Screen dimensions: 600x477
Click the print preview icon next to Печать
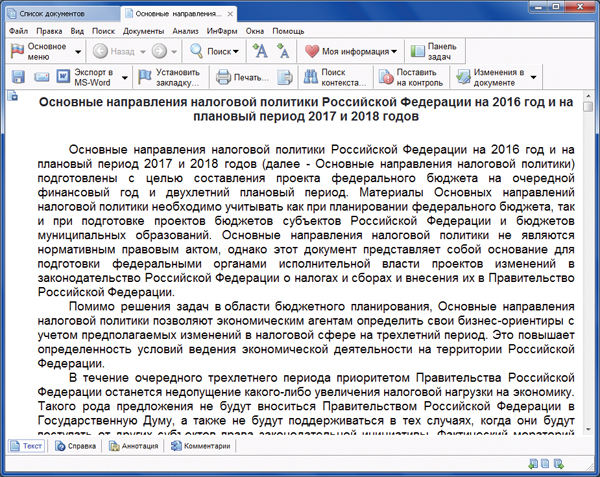click(x=285, y=77)
